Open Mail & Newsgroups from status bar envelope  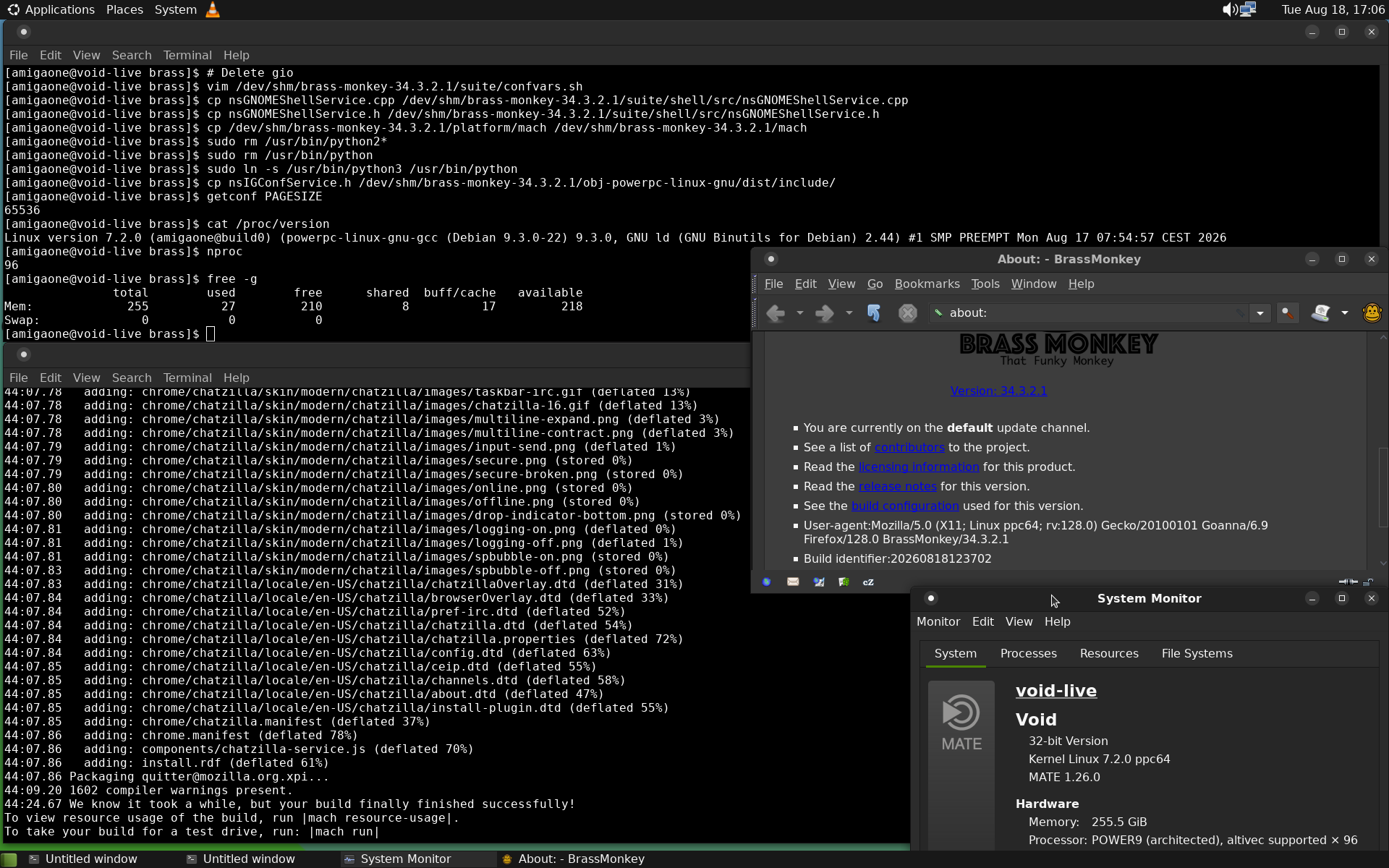pos(793,582)
